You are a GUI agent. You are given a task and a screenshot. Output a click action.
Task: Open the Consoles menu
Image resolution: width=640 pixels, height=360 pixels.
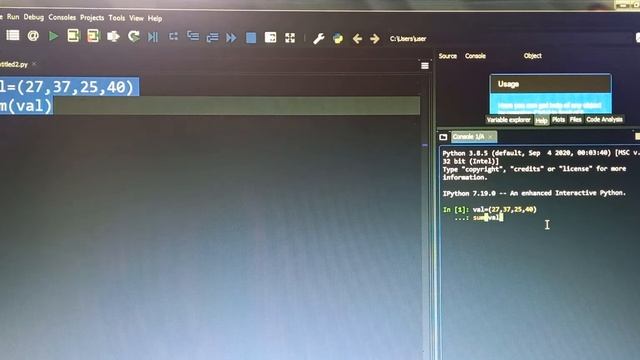[x=62, y=17]
